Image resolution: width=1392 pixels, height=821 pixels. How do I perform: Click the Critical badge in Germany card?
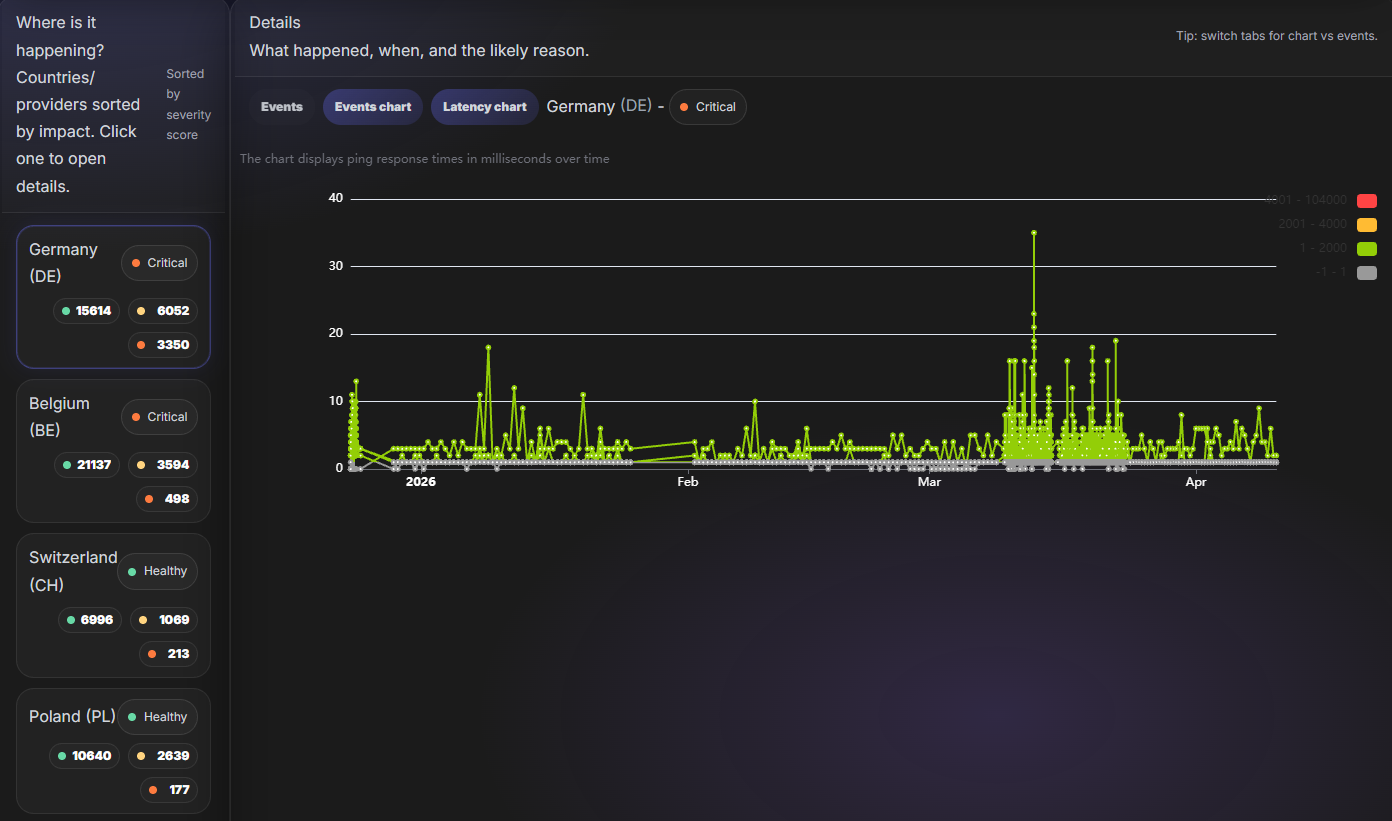pos(159,263)
